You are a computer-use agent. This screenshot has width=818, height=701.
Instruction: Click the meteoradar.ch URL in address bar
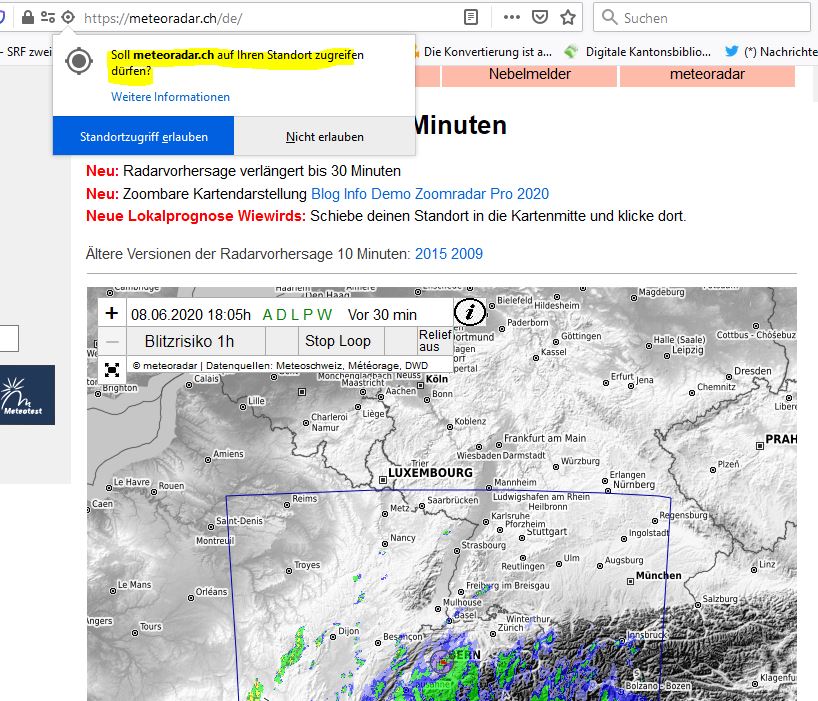[x=163, y=18]
